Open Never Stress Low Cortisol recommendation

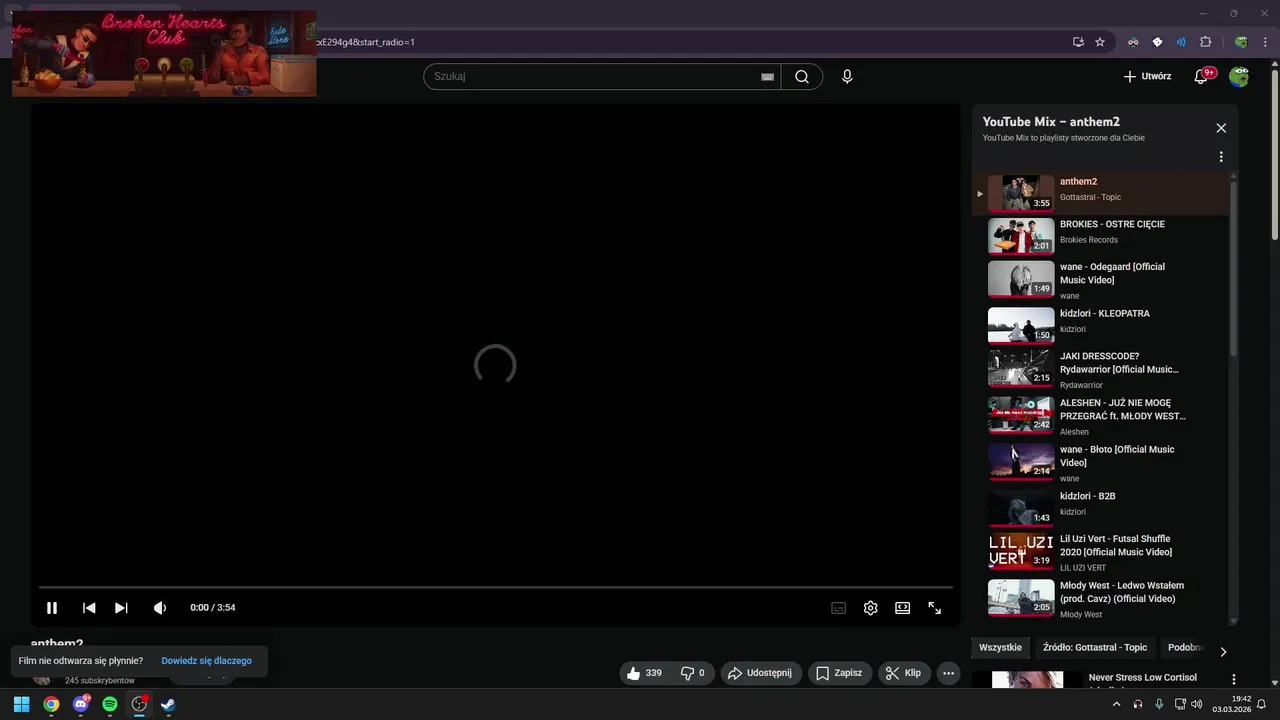click(x=1142, y=678)
